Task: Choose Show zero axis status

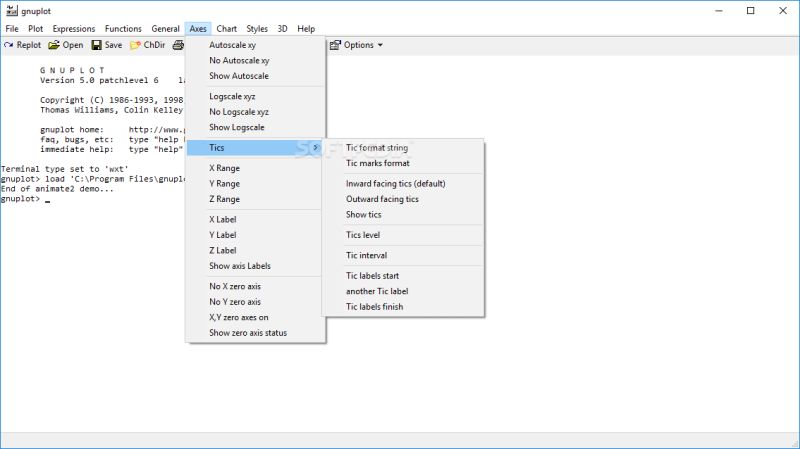Action: coord(256,333)
